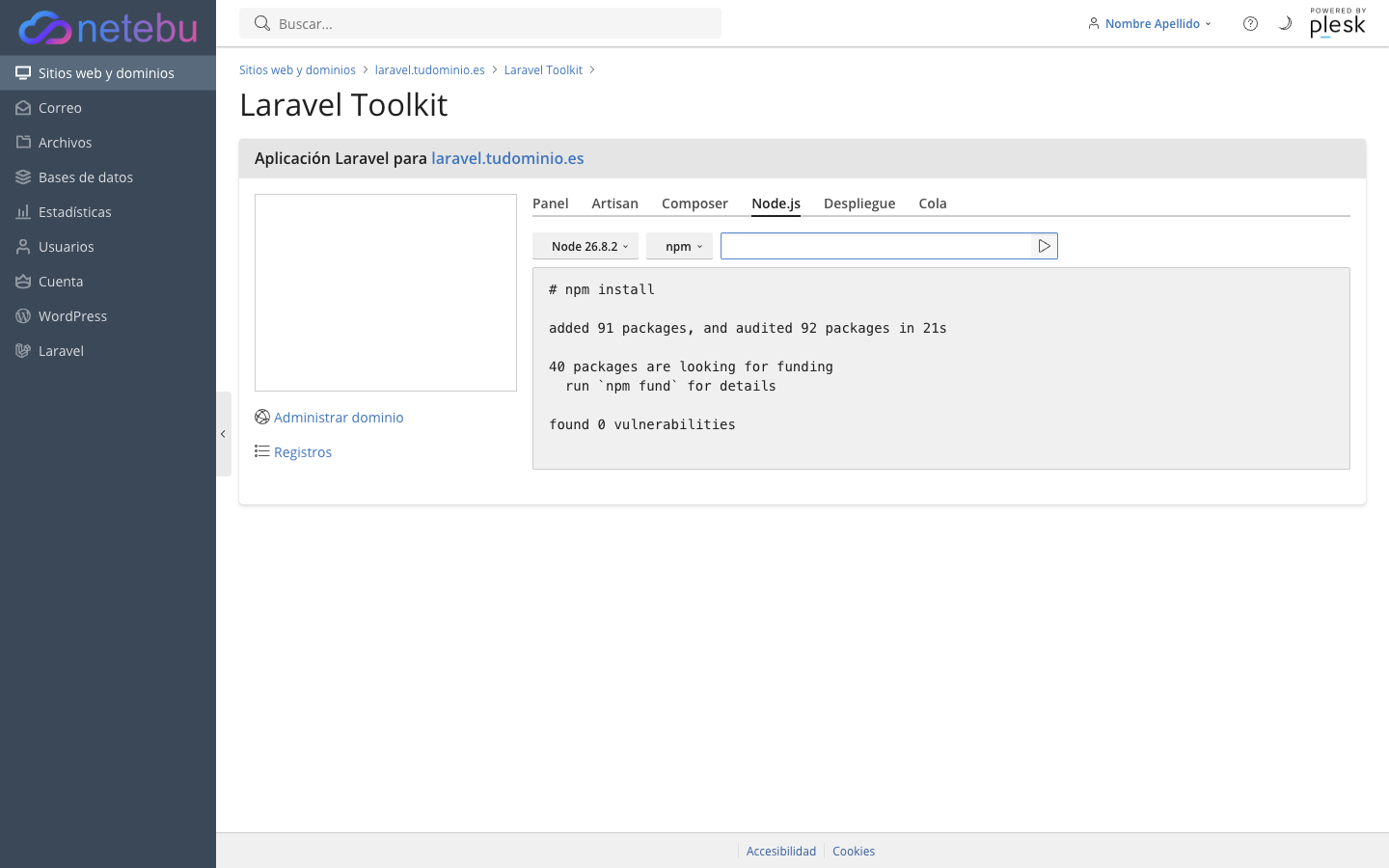This screenshot has width=1389, height=868.
Task: Run the command with play icon
Action: click(x=1044, y=246)
